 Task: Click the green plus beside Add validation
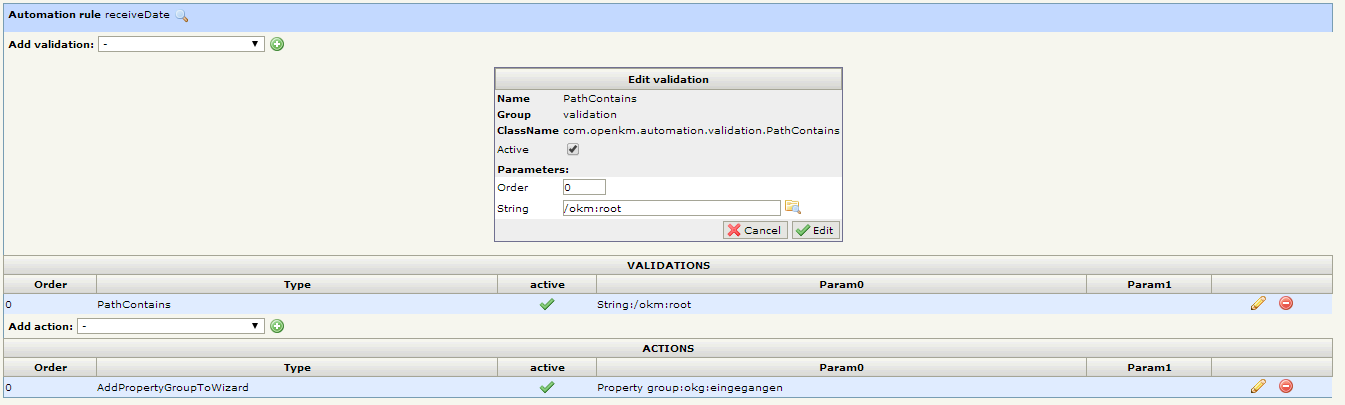pos(277,44)
